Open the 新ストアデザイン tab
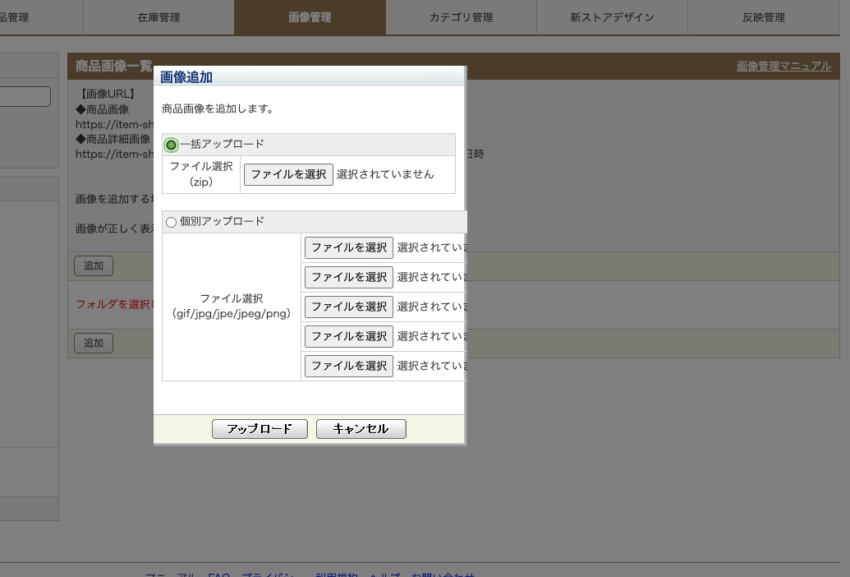The height and width of the screenshot is (577, 850). [x=610, y=17]
